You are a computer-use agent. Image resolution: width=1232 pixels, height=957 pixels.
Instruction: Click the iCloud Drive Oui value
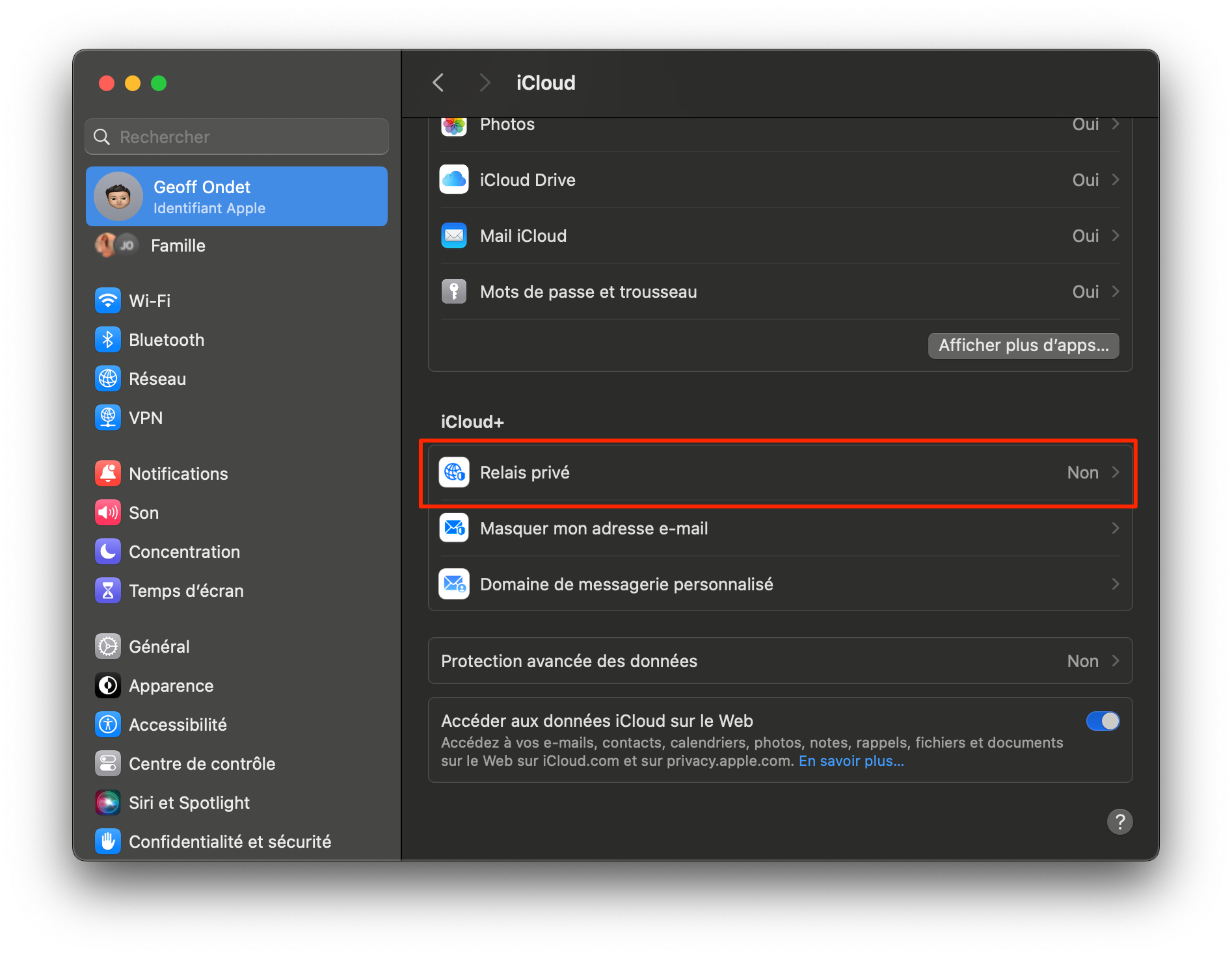(1085, 179)
